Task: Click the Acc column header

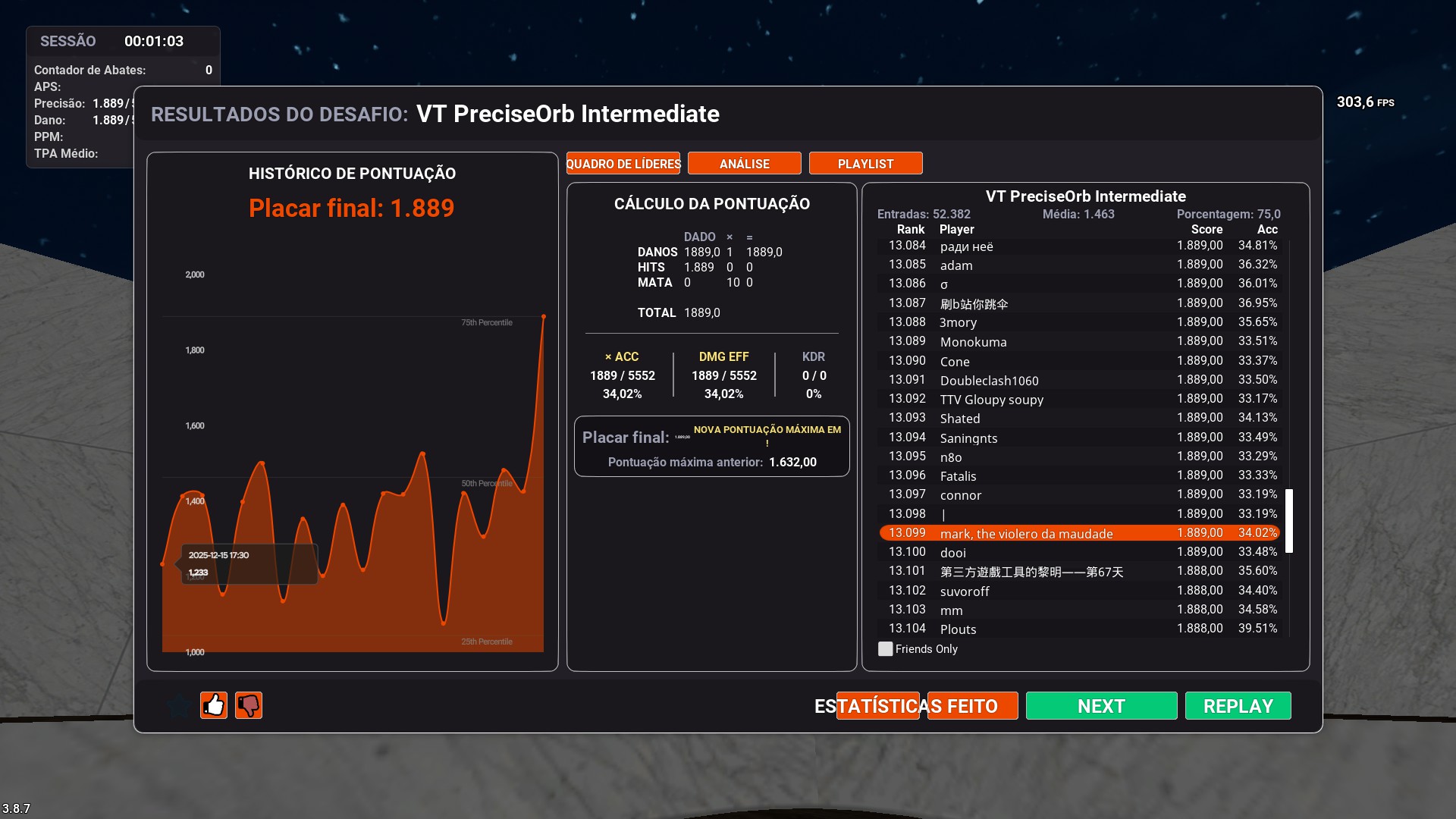Action: (x=1266, y=229)
